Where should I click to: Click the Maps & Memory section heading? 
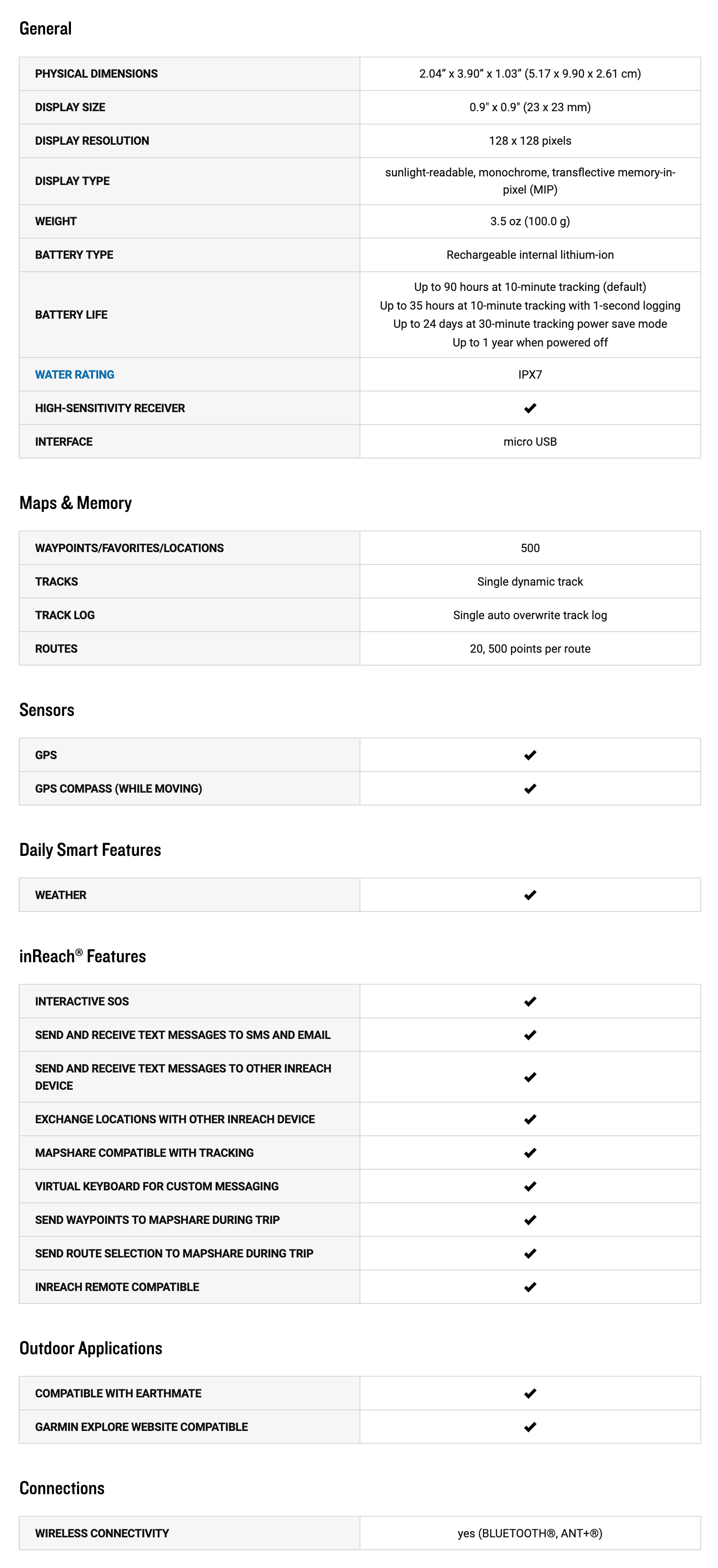point(76,503)
